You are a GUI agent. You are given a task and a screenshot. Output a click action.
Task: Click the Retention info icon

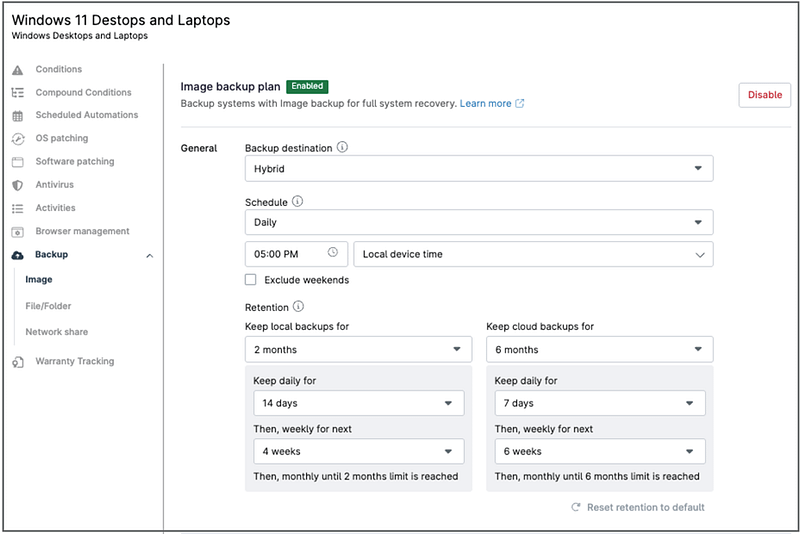coord(298,306)
